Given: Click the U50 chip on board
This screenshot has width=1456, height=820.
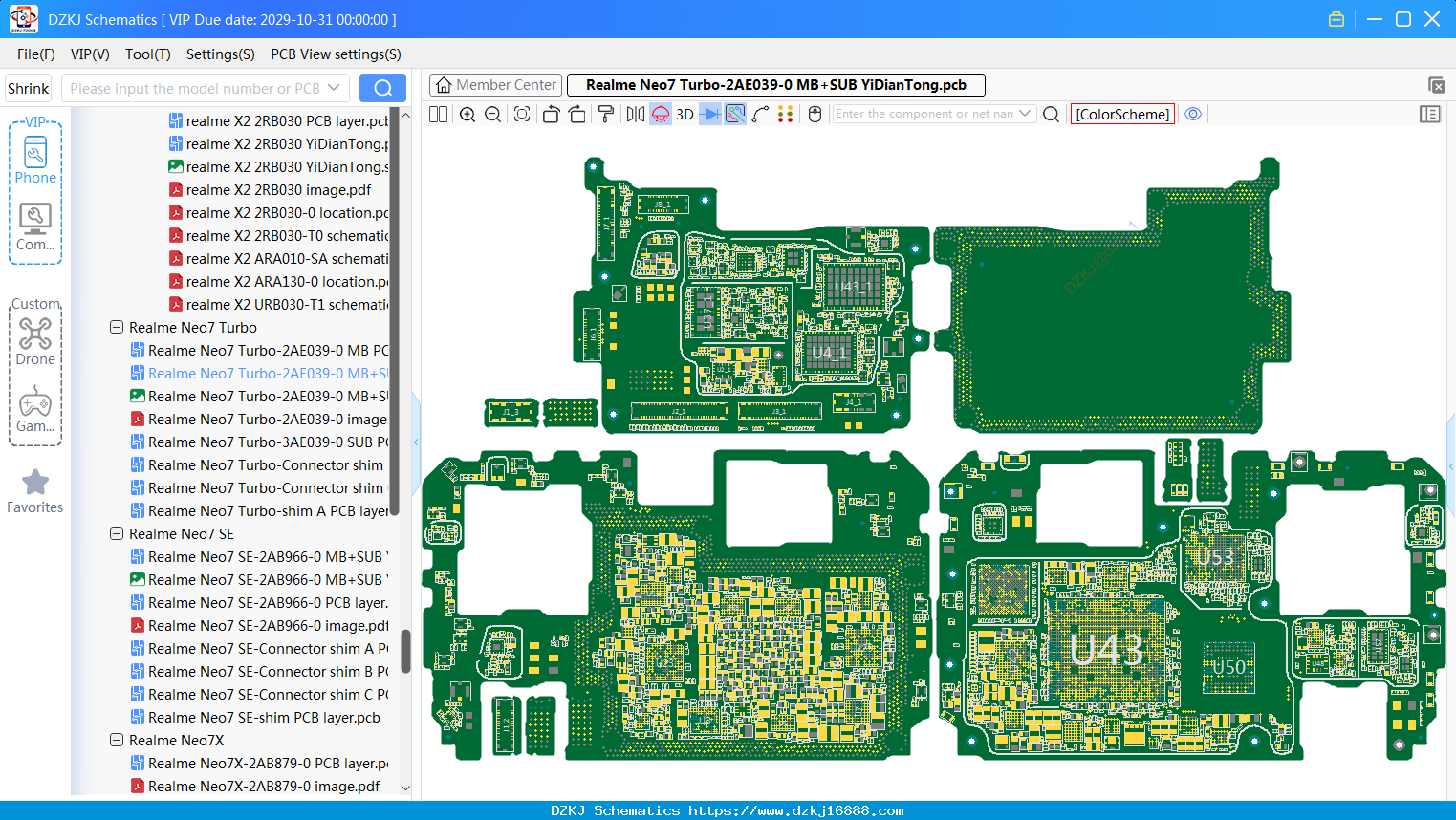Looking at the screenshot, I should coord(1228,666).
